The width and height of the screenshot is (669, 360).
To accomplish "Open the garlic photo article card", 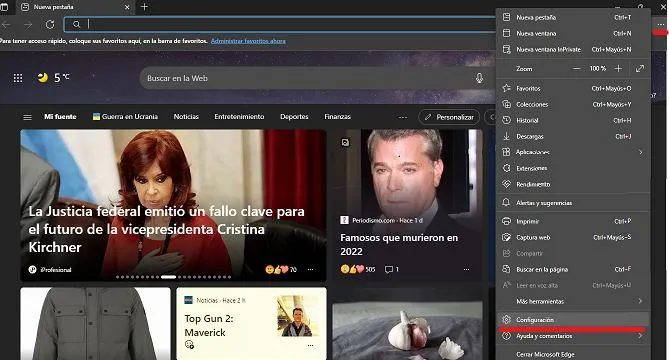I will (x=407, y=331).
